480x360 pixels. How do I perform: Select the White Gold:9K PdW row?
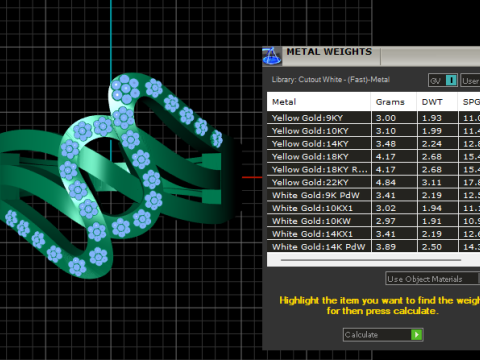pyautogui.click(x=373, y=195)
